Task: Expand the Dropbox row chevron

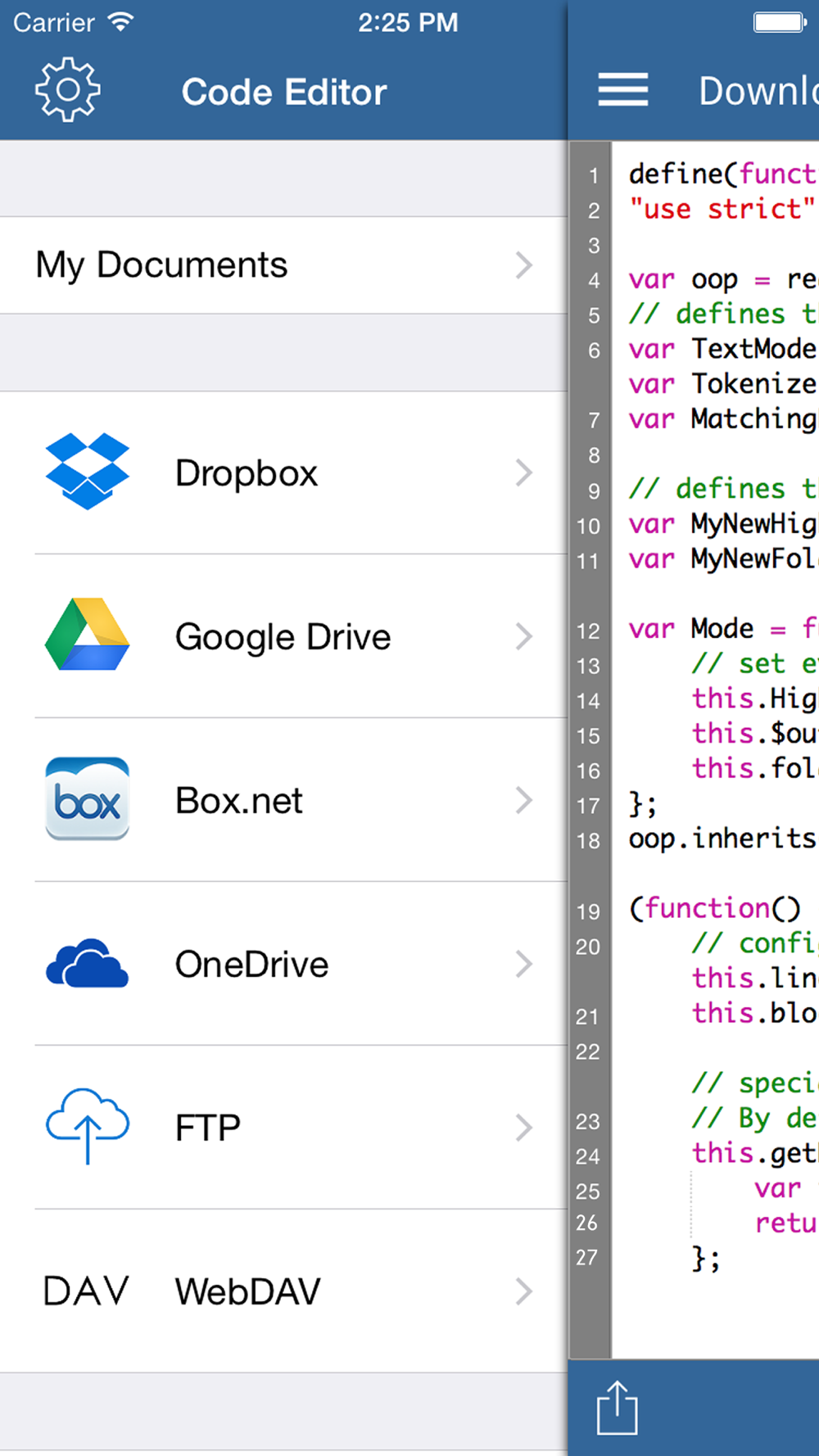Action: (x=524, y=473)
